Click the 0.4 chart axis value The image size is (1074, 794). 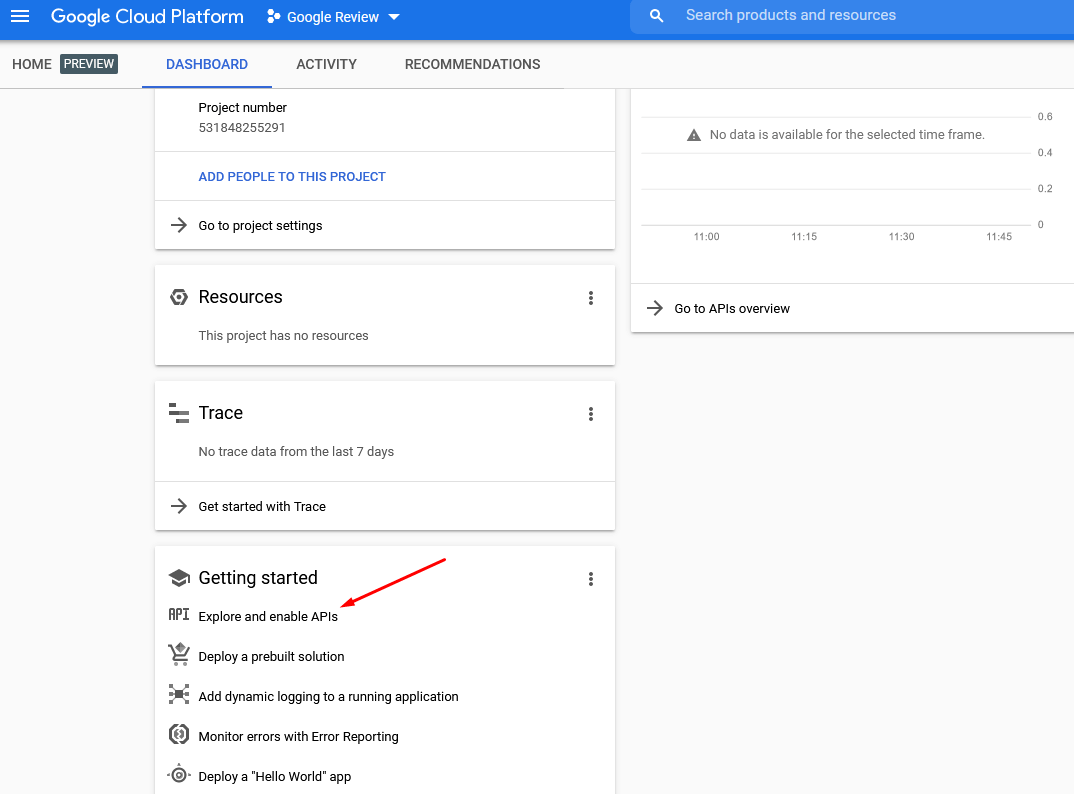[x=1045, y=152]
